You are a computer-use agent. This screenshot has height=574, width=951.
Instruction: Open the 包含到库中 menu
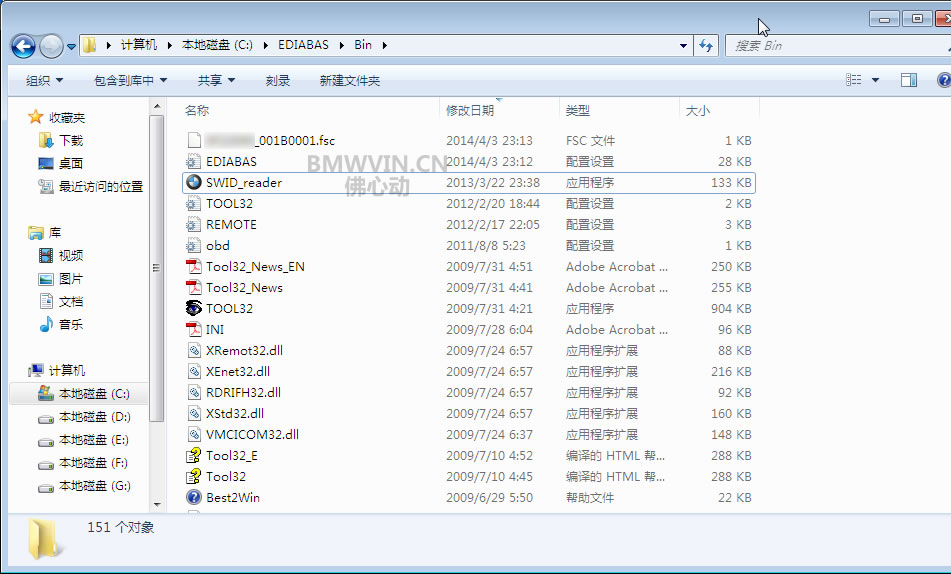click(130, 80)
